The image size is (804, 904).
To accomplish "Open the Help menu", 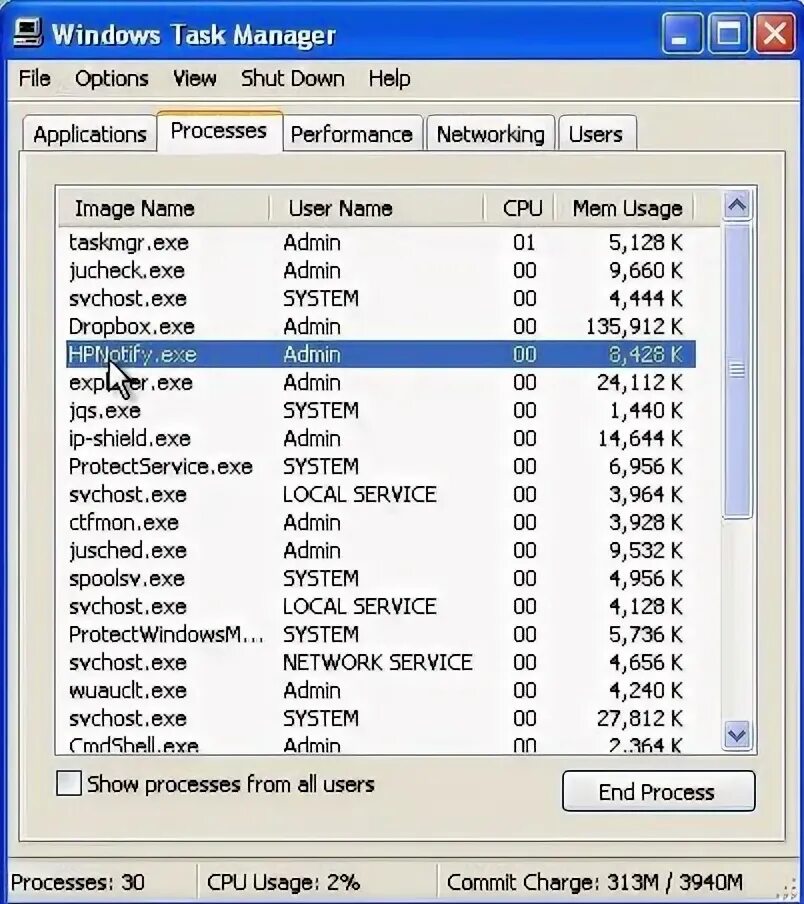I will [390, 78].
